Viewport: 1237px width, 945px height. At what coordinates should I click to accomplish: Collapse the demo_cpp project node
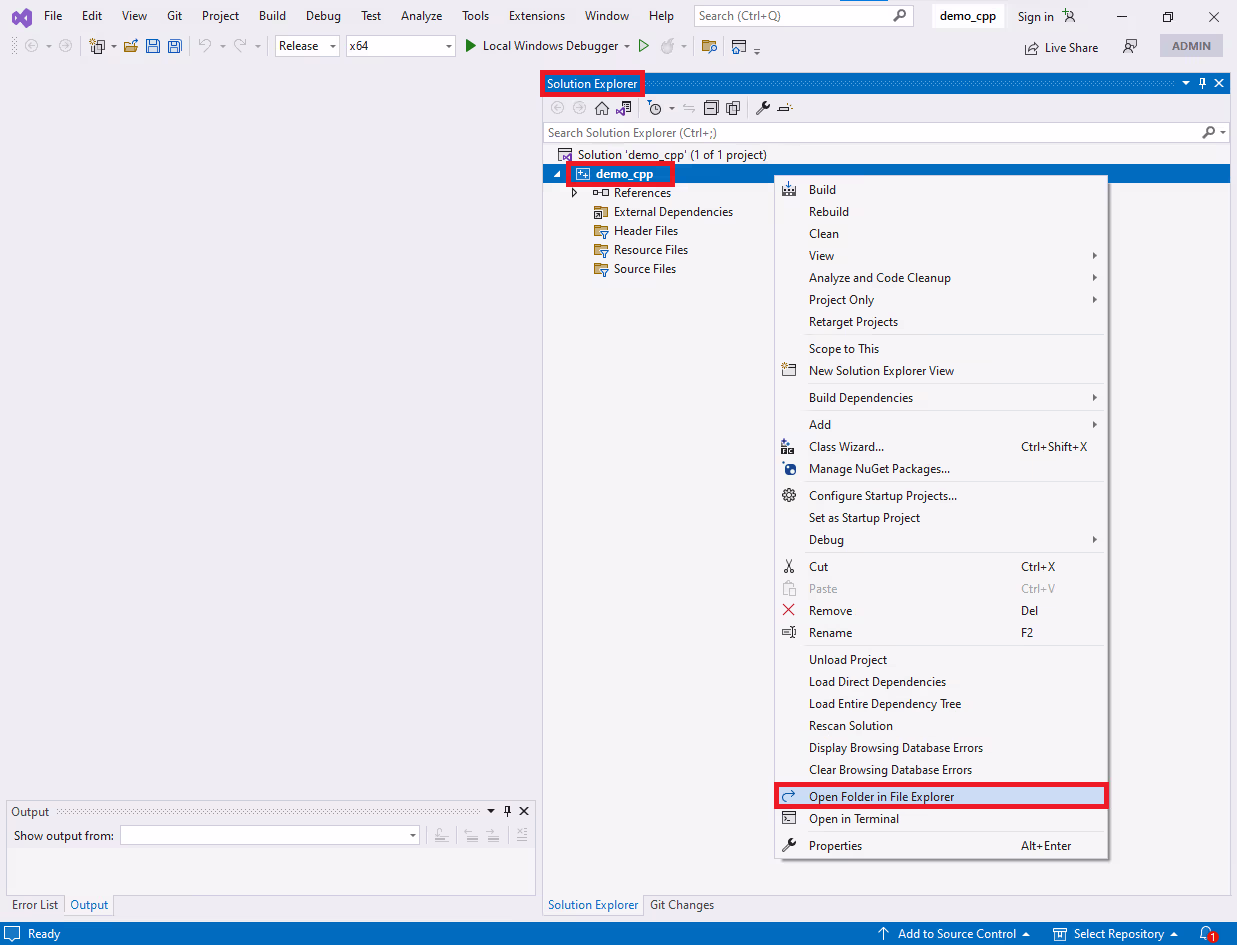pyautogui.click(x=558, y=174)
